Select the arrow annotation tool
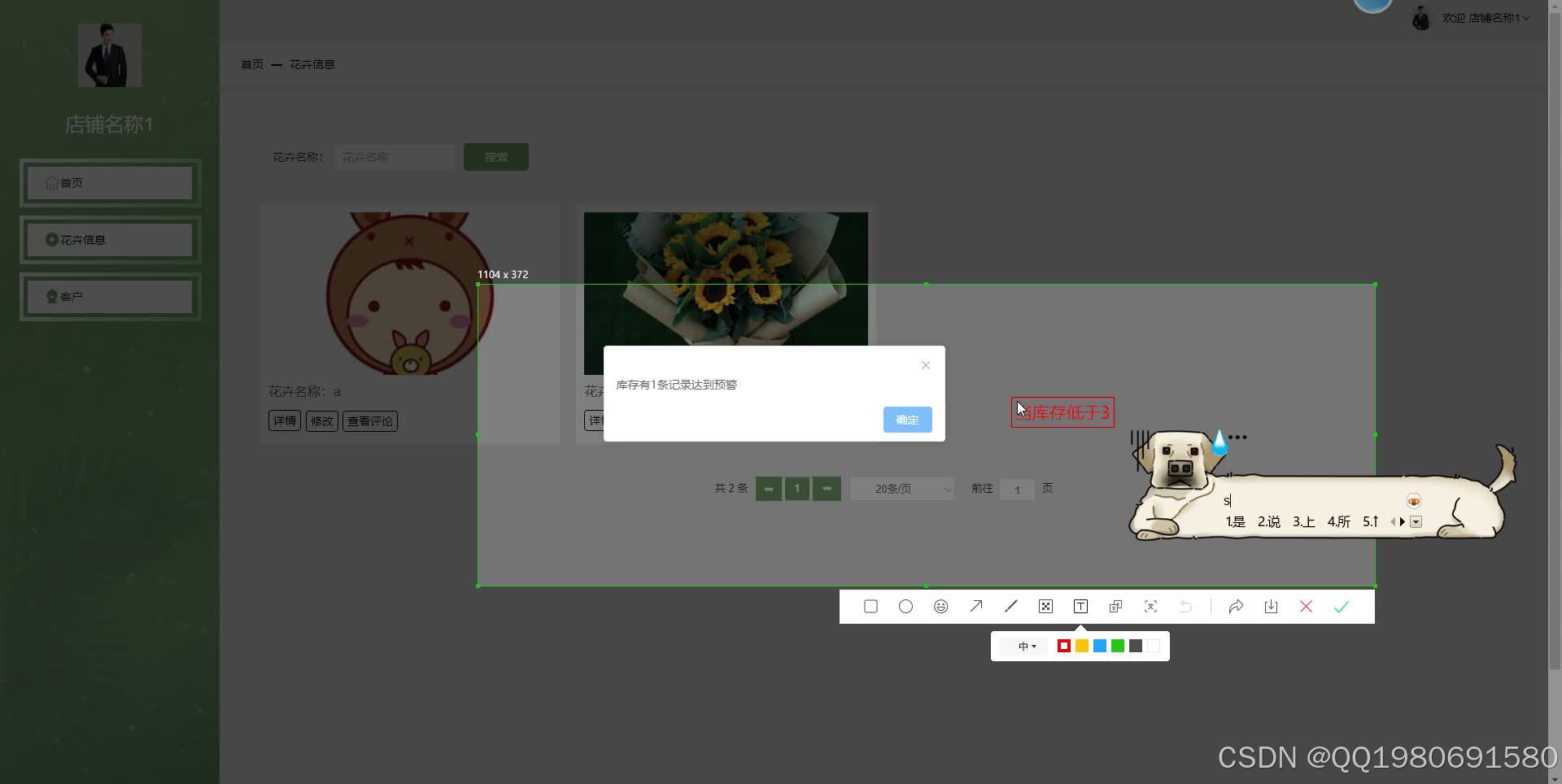1562x784 pixels. point(975,606)
